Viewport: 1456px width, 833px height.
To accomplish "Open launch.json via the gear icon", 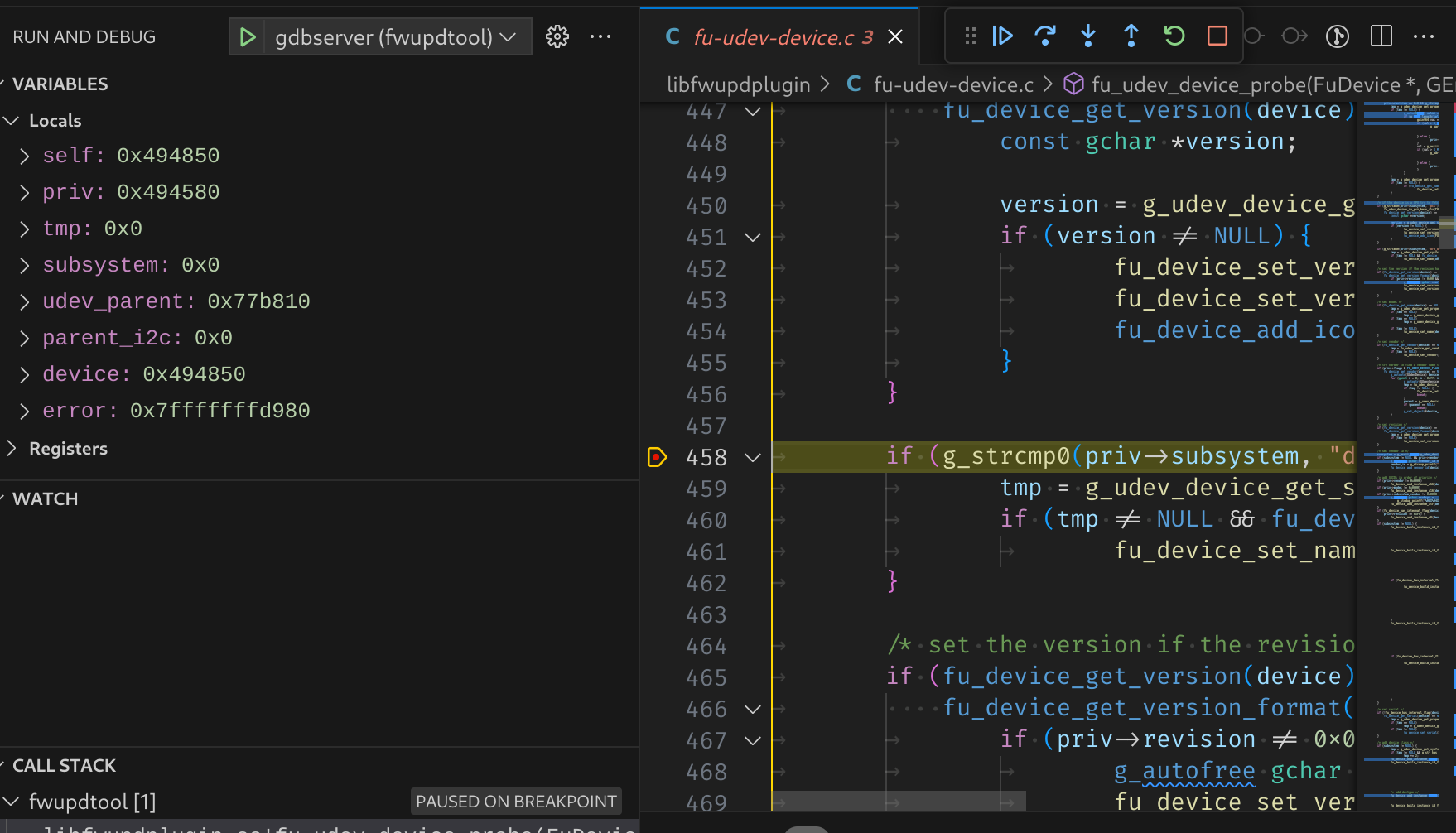I will (557, 36).
